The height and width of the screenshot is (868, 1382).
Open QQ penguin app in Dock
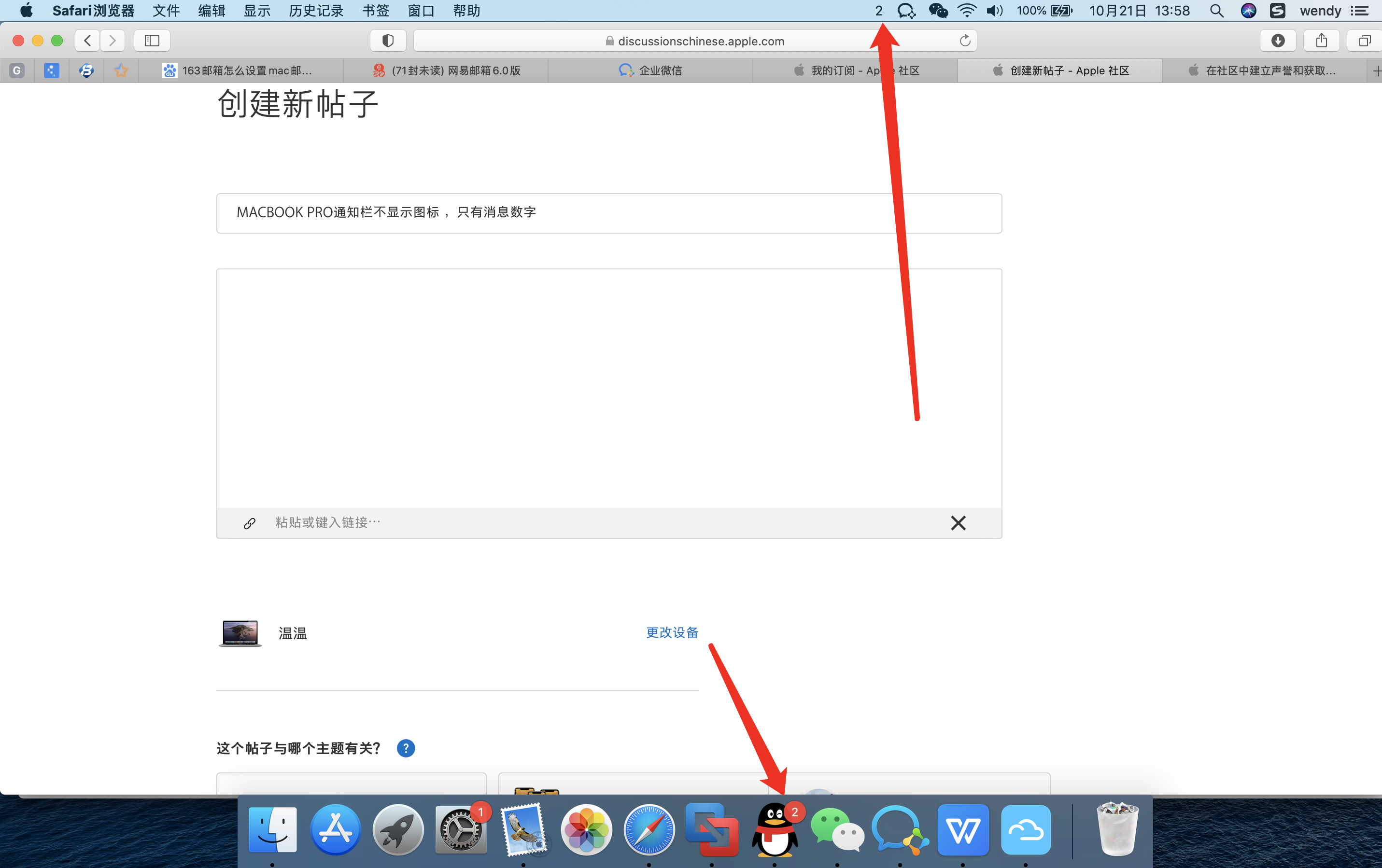tap(774, 830)
